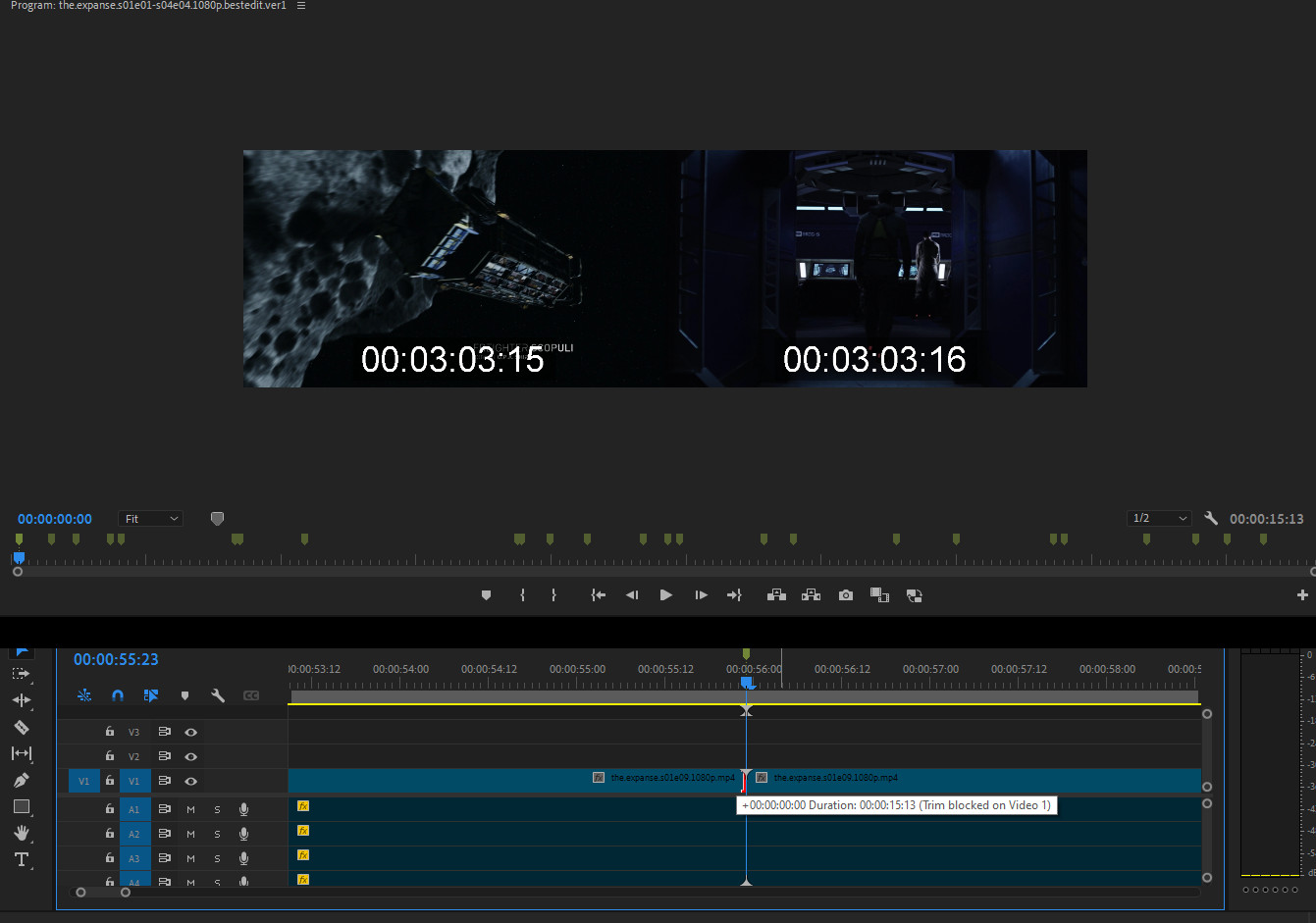The image size is (1316, 923).
Task: Open timeline display settings wrench
Action: click(218, 695)
